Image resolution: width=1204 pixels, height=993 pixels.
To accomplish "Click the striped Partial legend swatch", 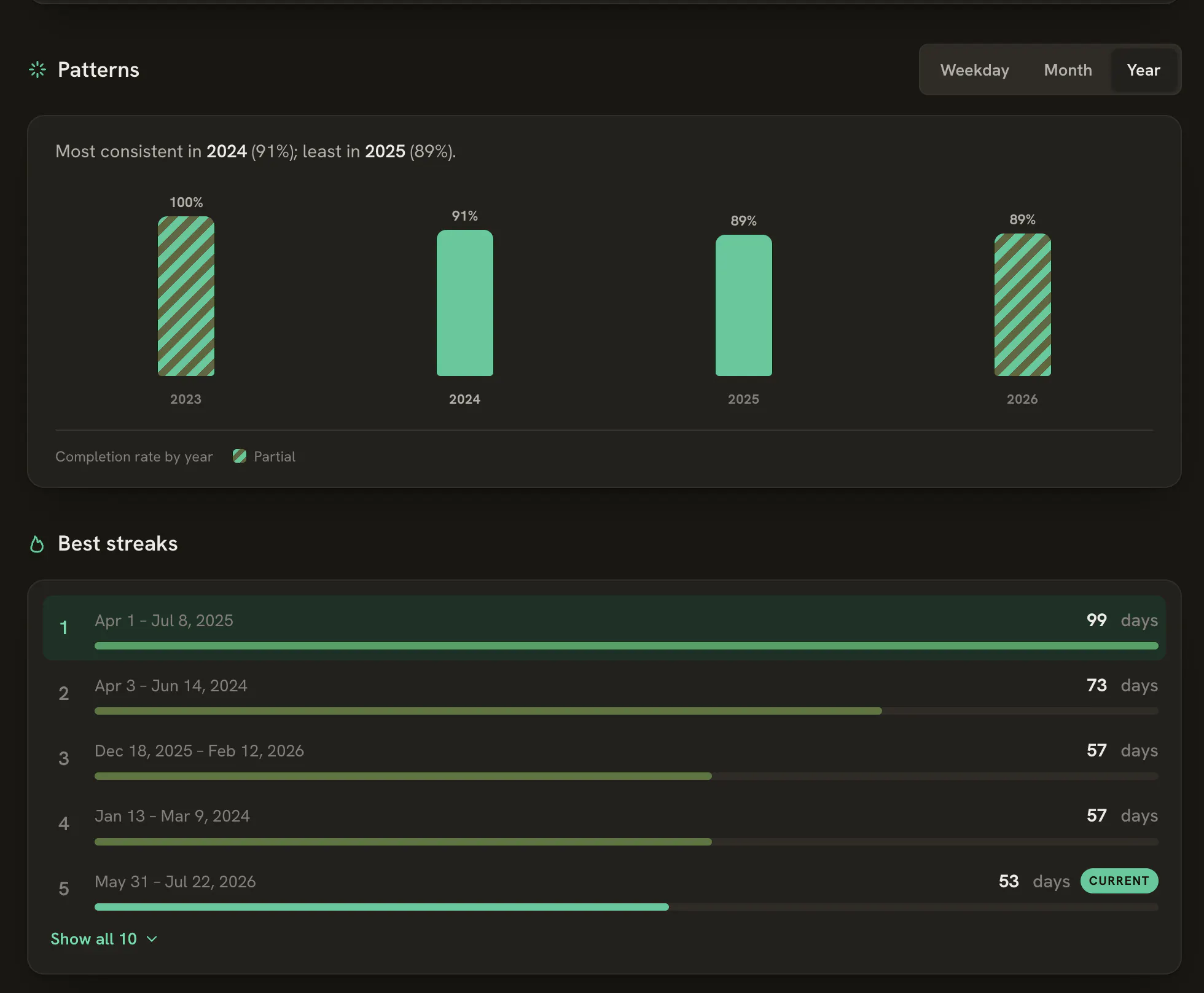I will [x=240, y=456].
